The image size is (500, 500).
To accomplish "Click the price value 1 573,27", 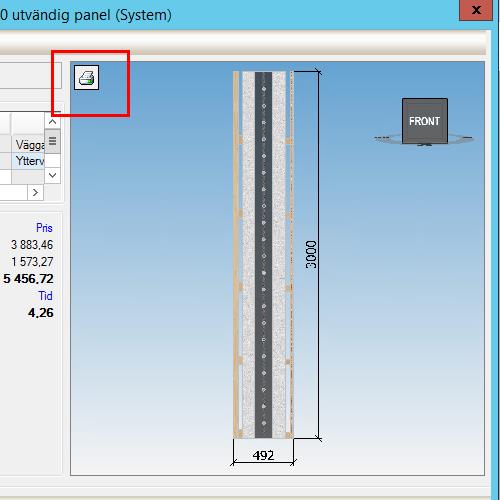I will pyautogui.click(x=32, y=262).
